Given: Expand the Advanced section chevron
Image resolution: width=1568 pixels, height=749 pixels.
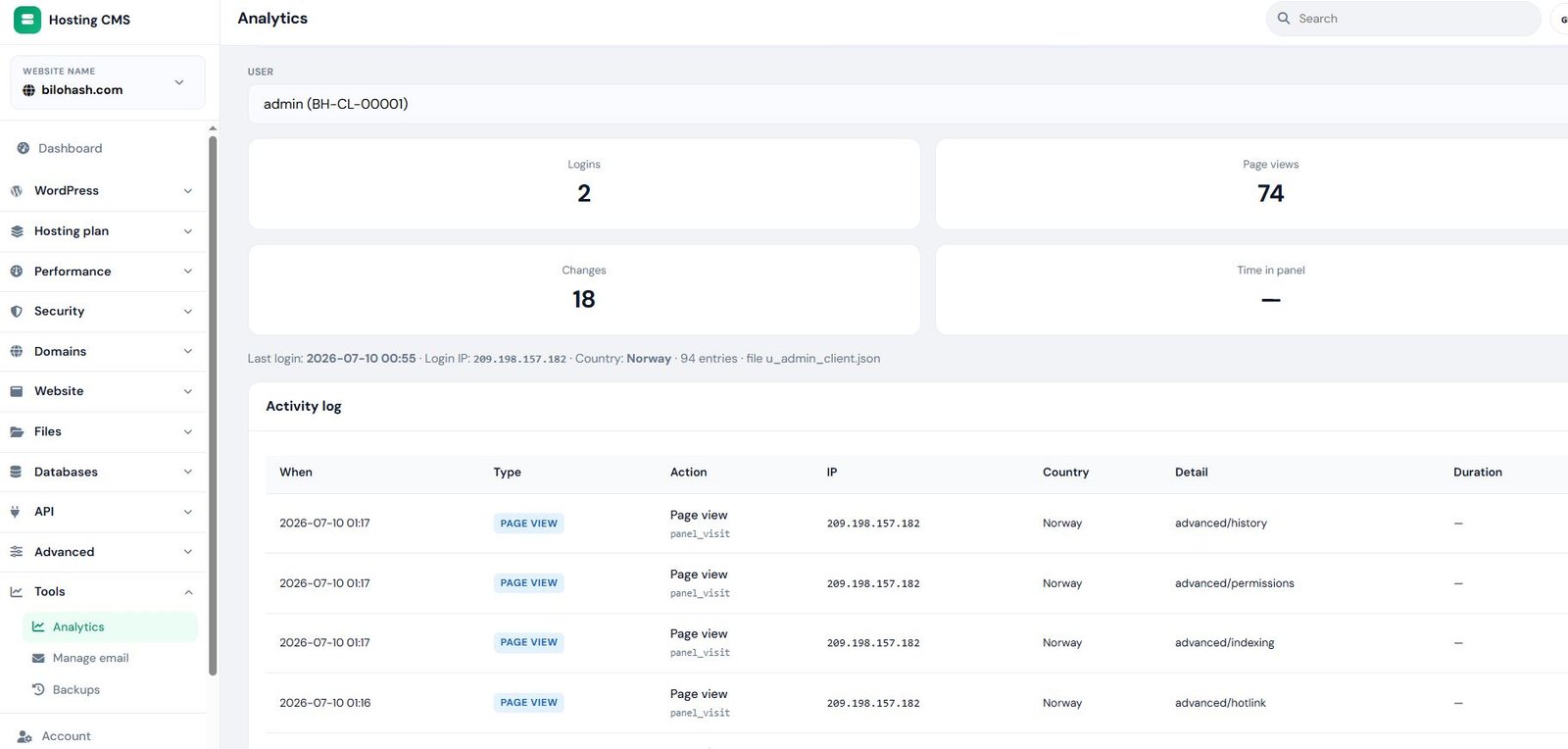Looking at the screenshot, I should tap(188, 552).
